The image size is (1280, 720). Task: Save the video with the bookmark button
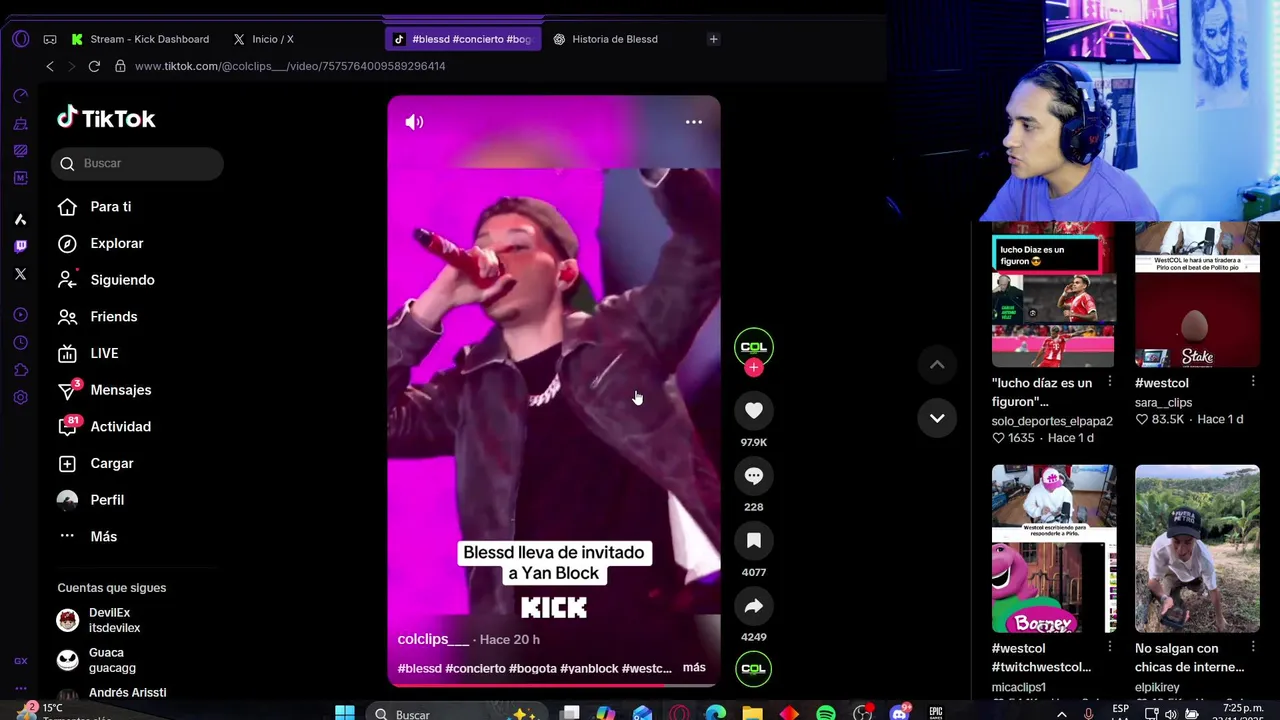[x=754, y=541]
